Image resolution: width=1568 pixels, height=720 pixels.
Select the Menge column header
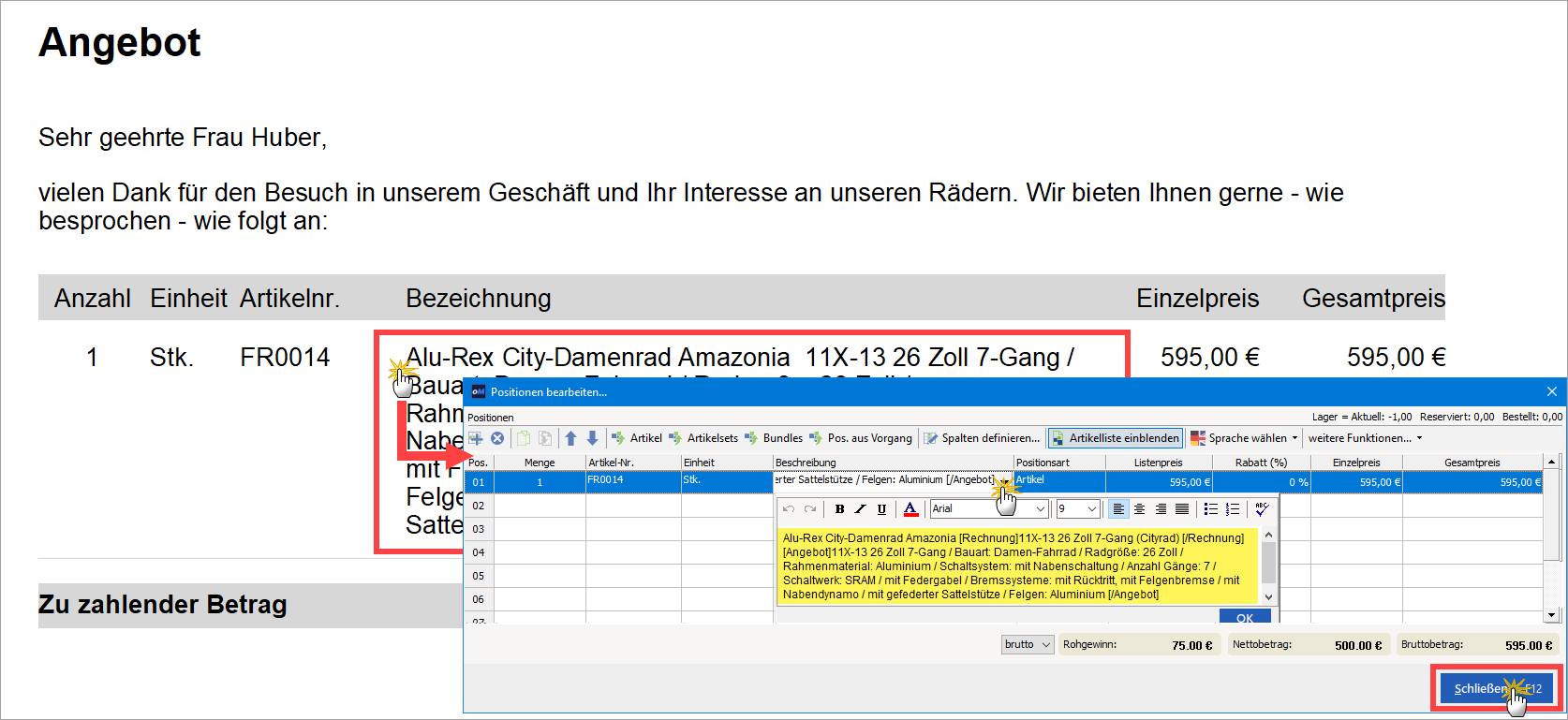click(x=540, y=463)
